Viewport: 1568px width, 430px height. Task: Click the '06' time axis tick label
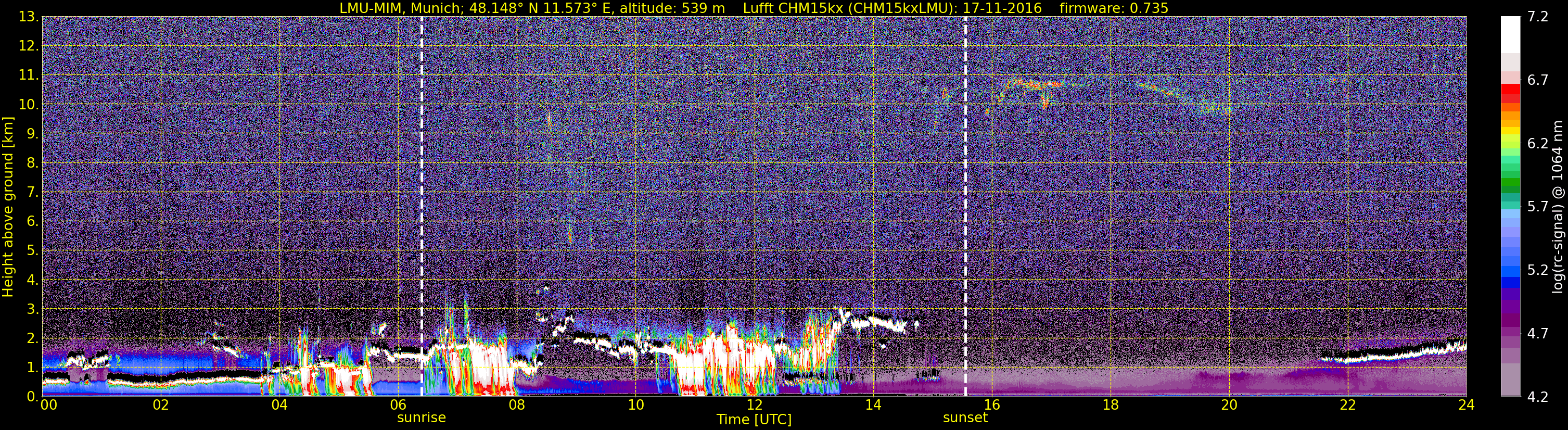[x=398, y=405]
